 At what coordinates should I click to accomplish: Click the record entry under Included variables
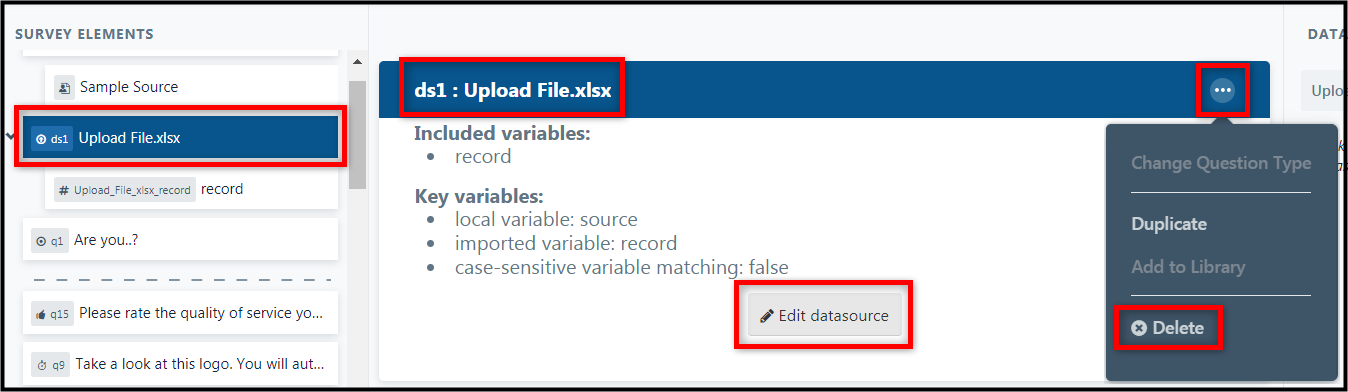pyautogui.click(x=483, y=157)
